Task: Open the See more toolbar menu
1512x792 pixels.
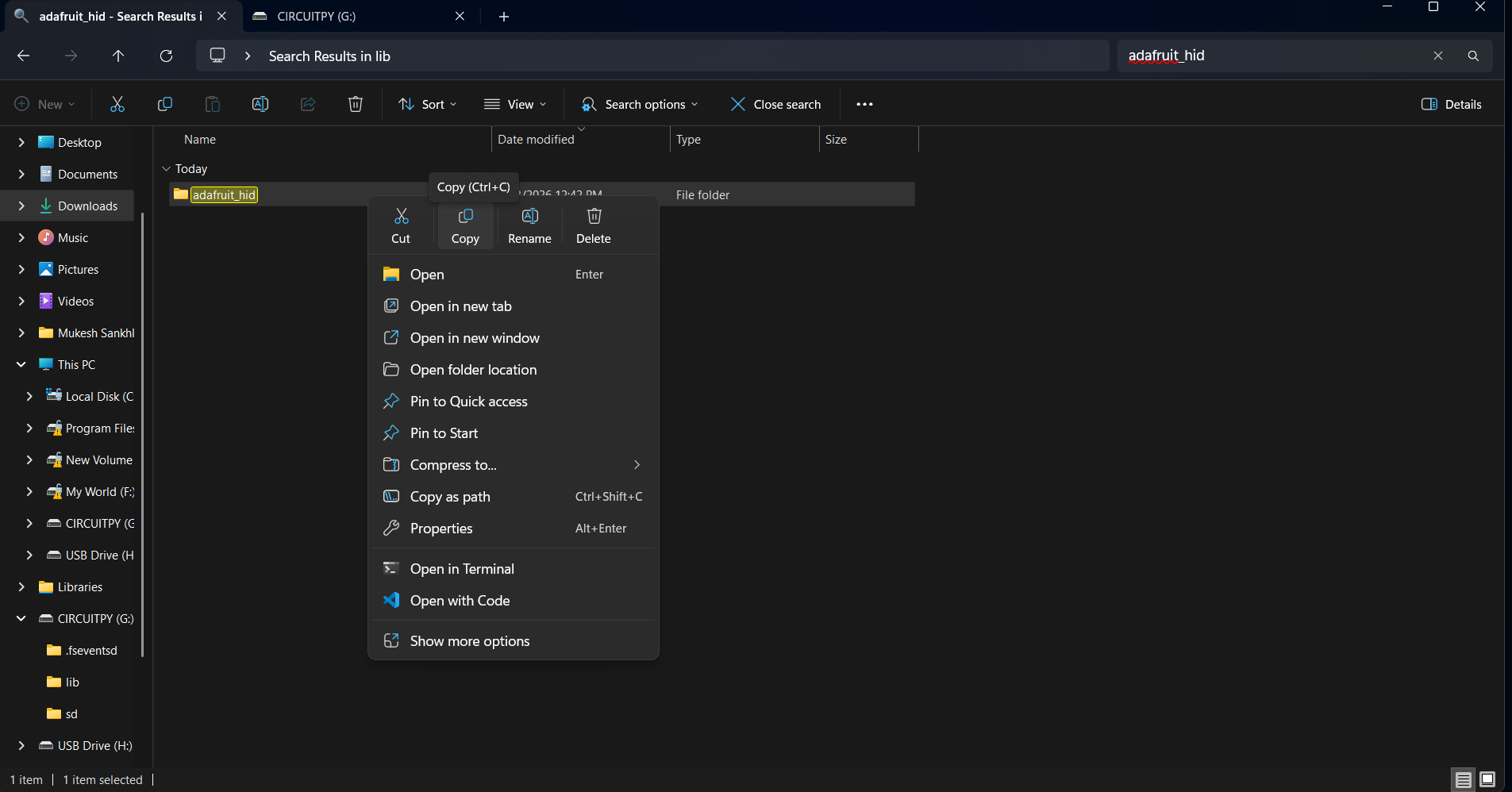Action: [864, 104]
